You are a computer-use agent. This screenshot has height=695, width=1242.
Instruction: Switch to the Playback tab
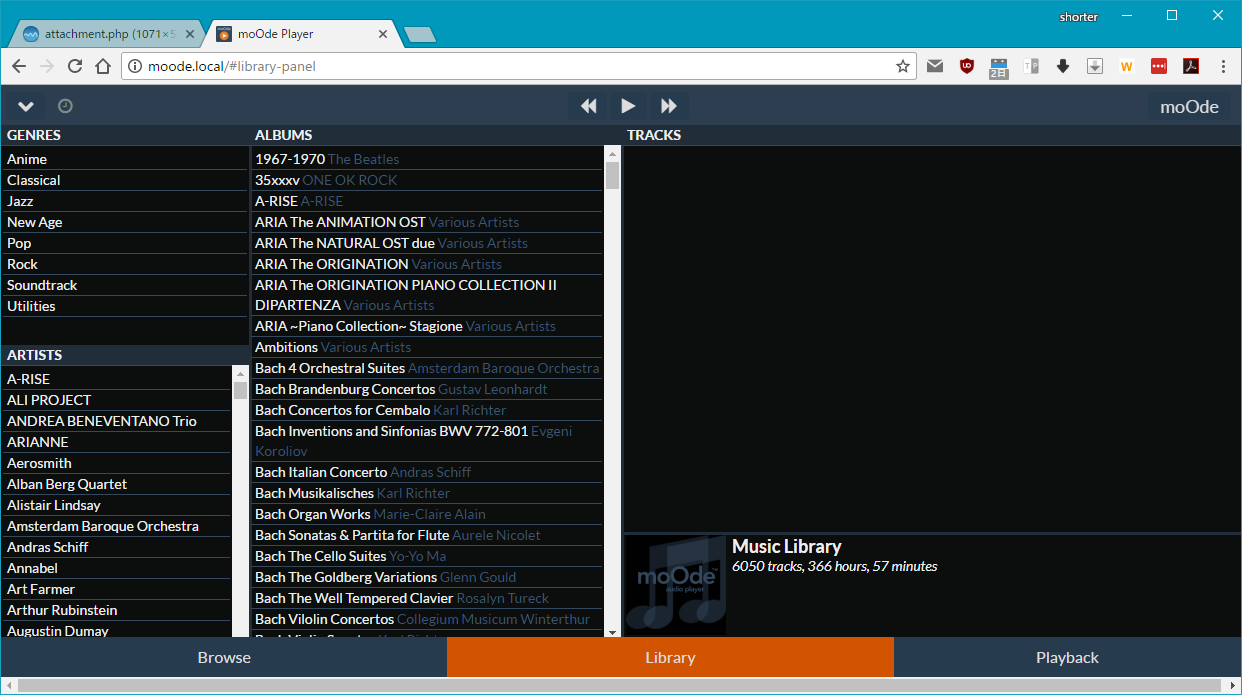click(x=1067, y=657)
